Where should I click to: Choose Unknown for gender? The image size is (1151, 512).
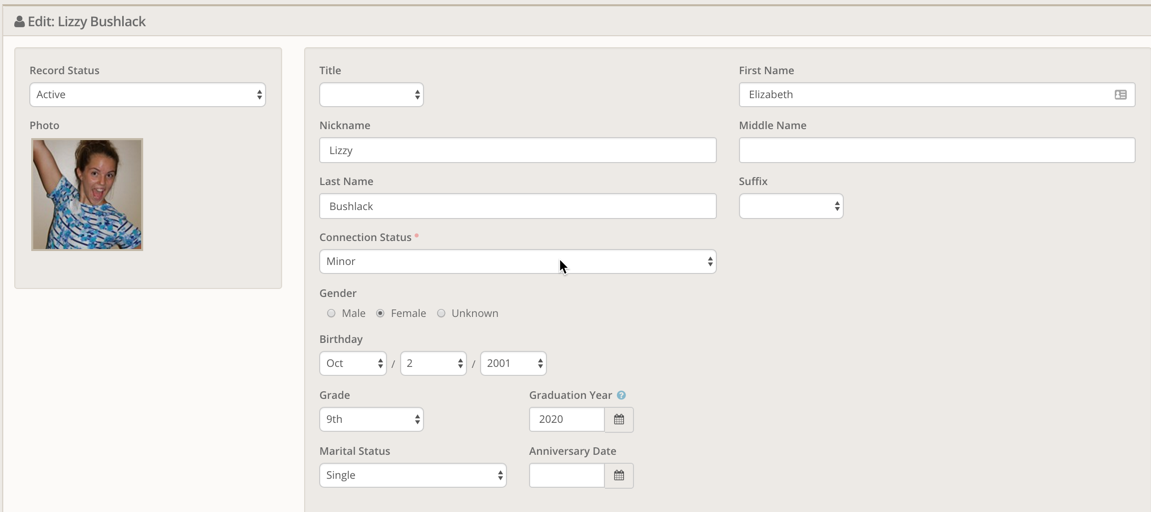coord(441,314)
